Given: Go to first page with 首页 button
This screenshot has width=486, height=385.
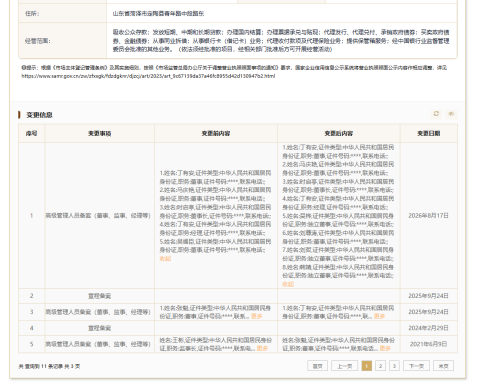Looking at the screenshot, I should point(317,366).
